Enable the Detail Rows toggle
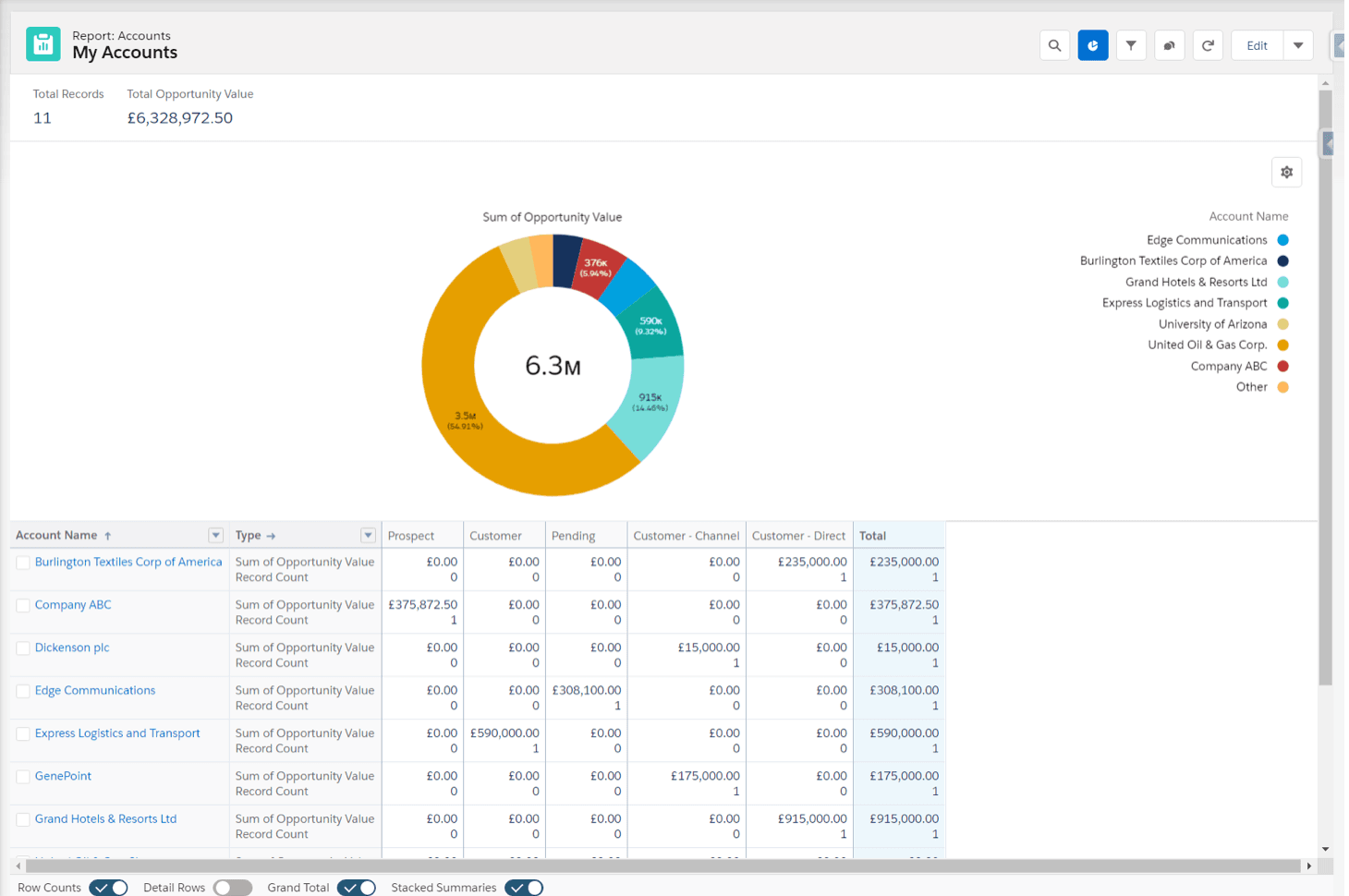This screenshot has width=1349, height=896. coord(233,888)
